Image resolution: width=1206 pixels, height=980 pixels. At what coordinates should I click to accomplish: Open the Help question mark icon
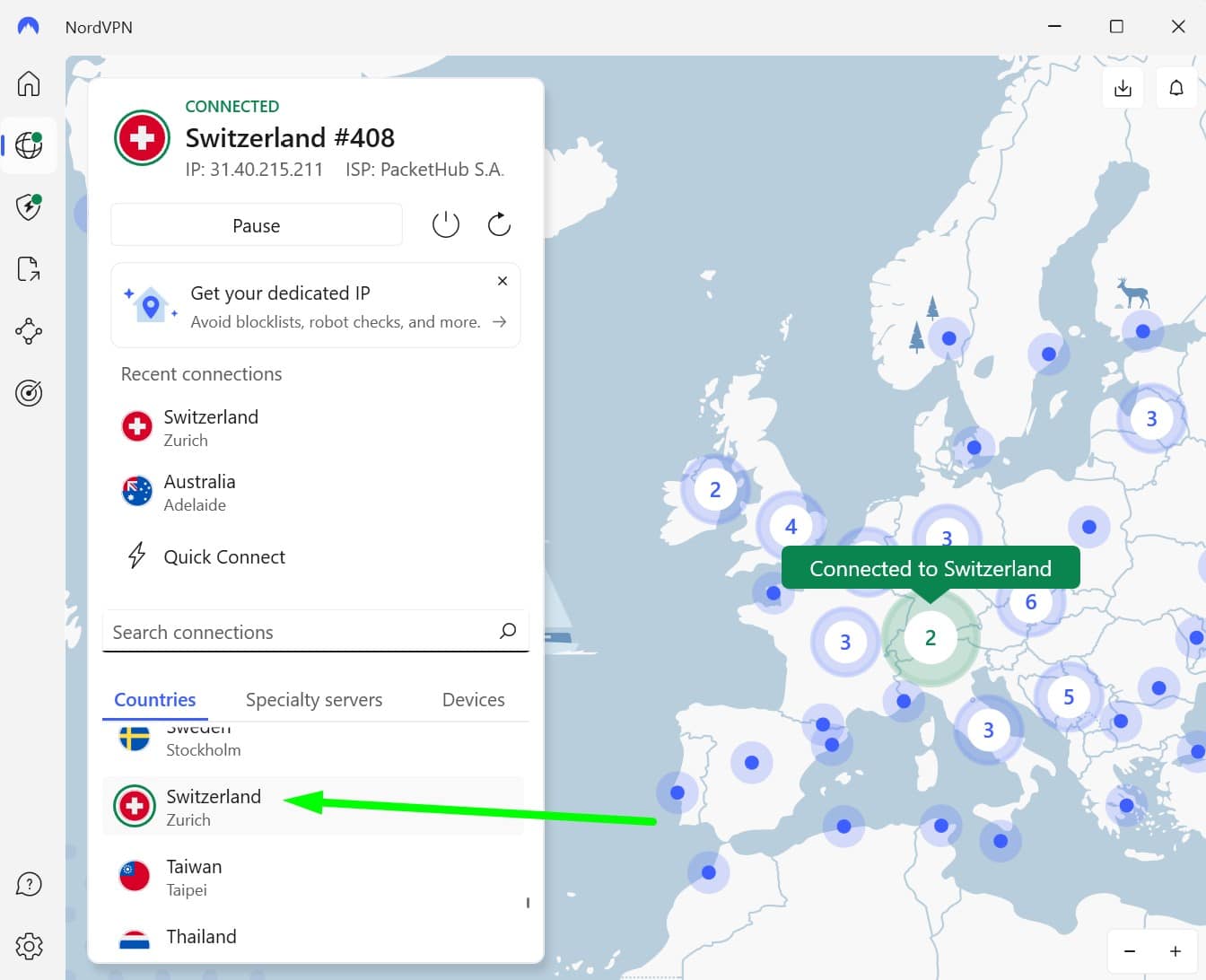(x=29, y=884)
